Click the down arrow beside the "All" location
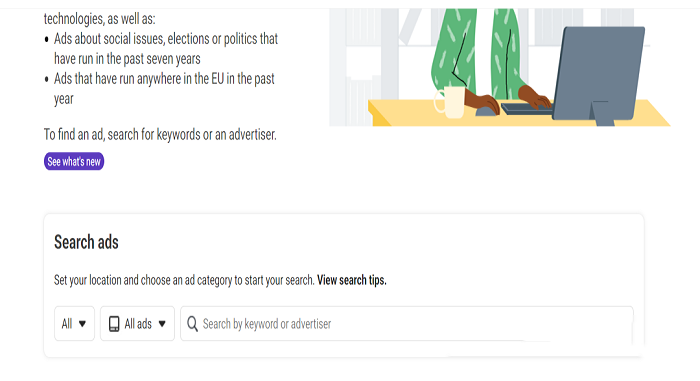This screenshot has width=700, height=381. (x=82, y=324)
